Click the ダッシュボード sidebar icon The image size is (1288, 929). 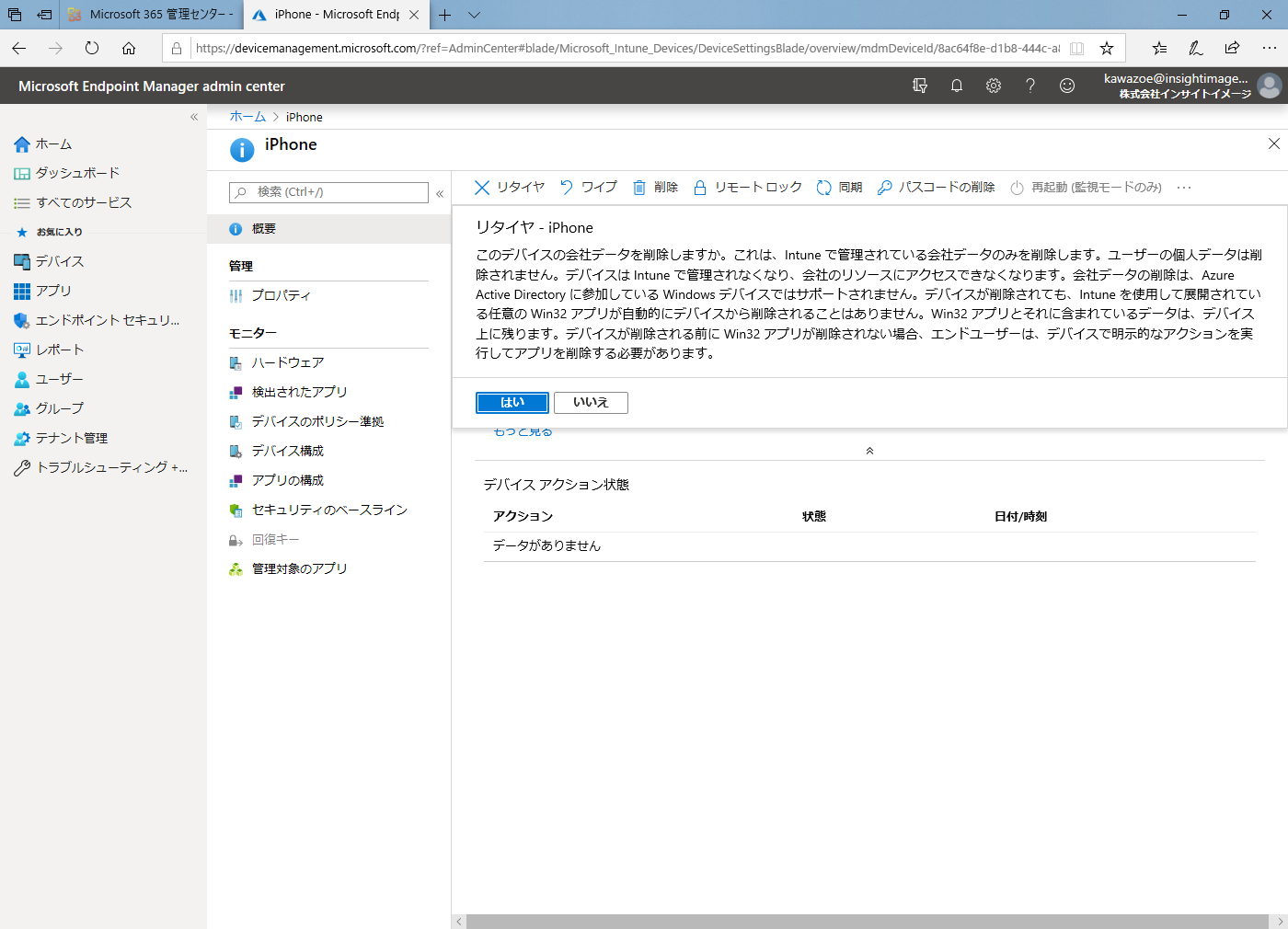pyautogui.click(x=22, y=174)
